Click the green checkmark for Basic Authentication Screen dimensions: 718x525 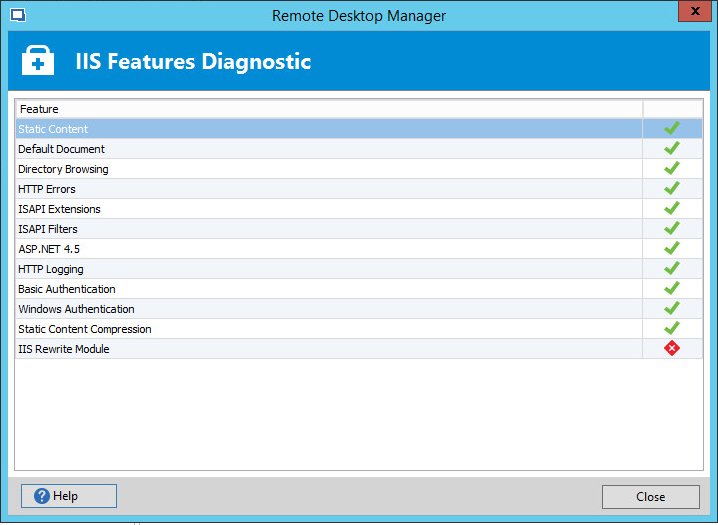pyautogui.click(x=672, y=288)
